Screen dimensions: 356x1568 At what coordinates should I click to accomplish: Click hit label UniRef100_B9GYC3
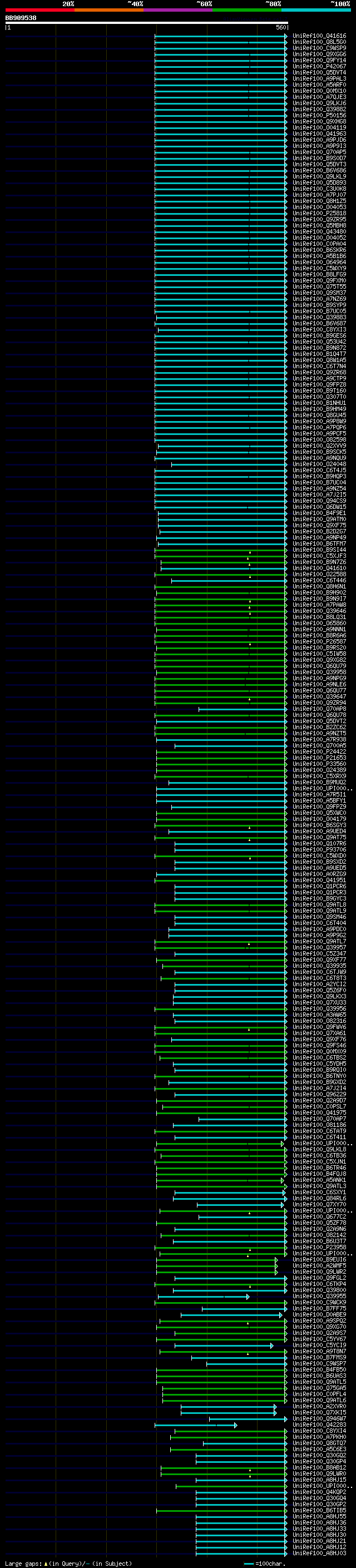click(x=319, y=898)
